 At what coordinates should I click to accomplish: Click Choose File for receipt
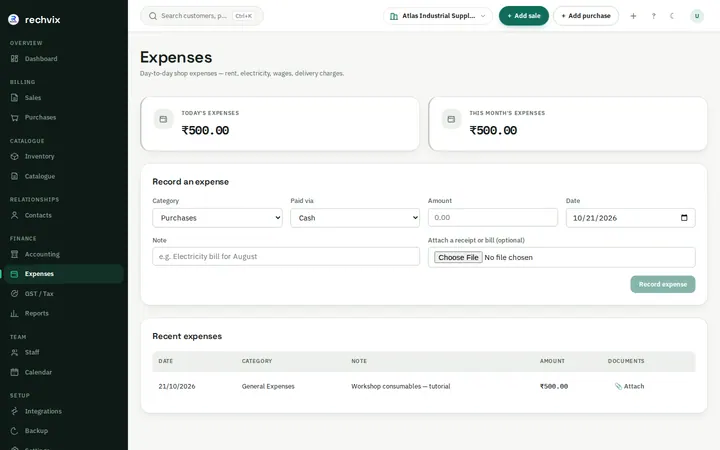(x=458, y=258)
